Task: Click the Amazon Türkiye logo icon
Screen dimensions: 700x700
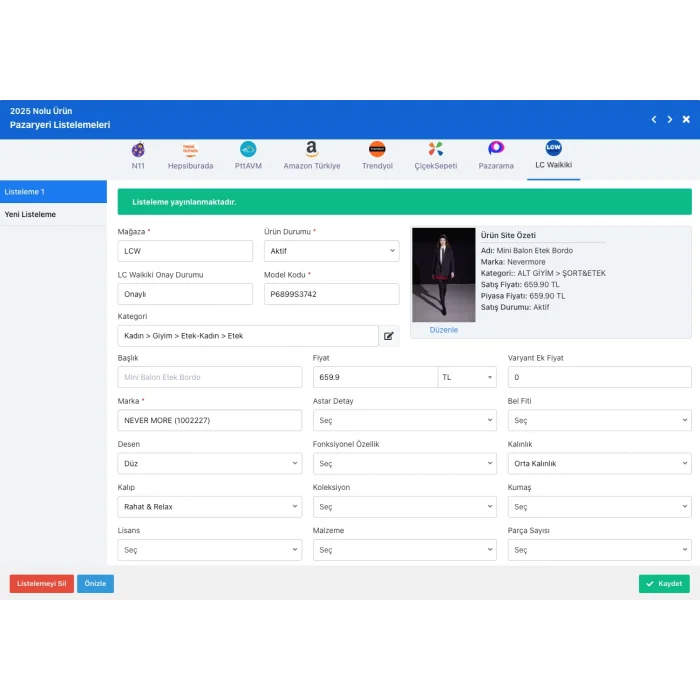Action: 312,149
